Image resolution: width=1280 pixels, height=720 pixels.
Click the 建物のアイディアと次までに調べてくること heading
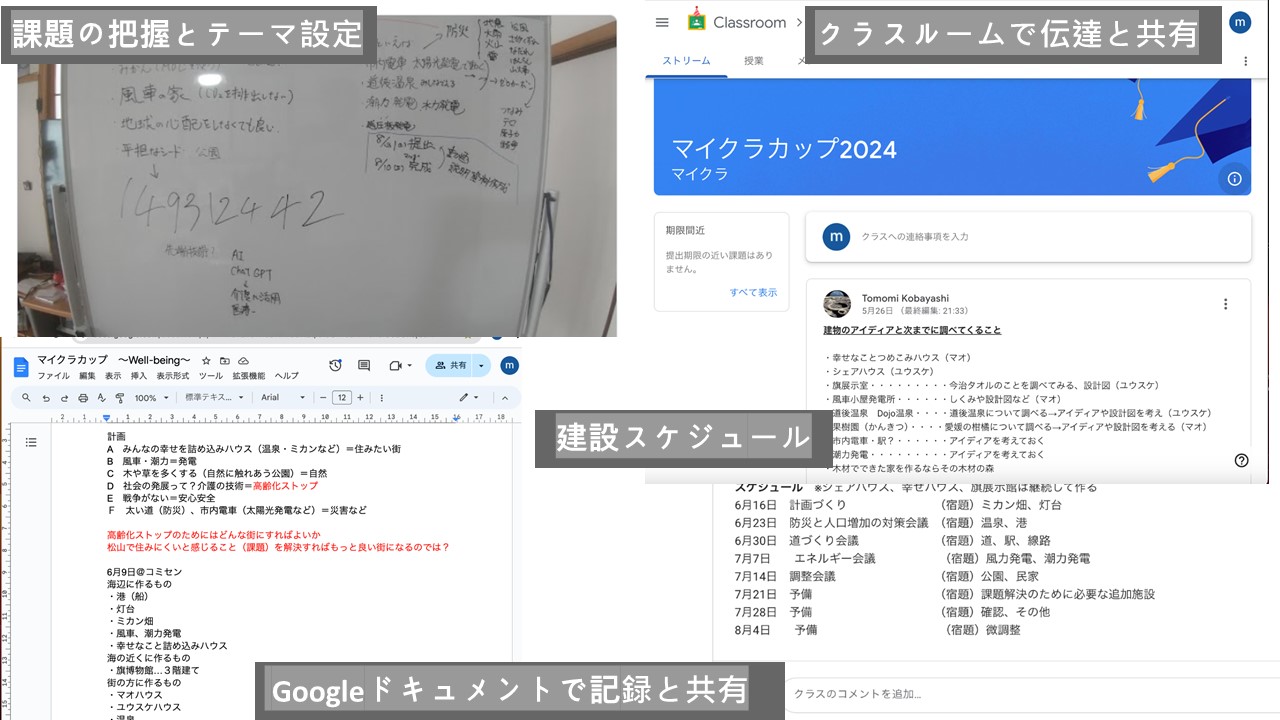[912, 330]
